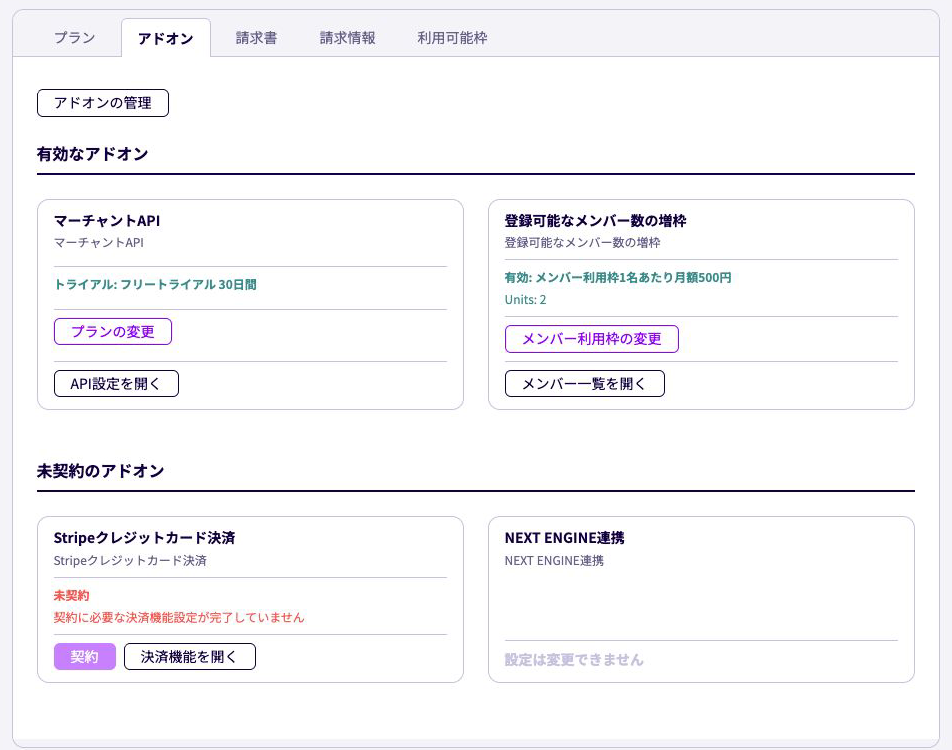
Task: Open the 利用可能枠 tab
Action: tap(452, 38)
